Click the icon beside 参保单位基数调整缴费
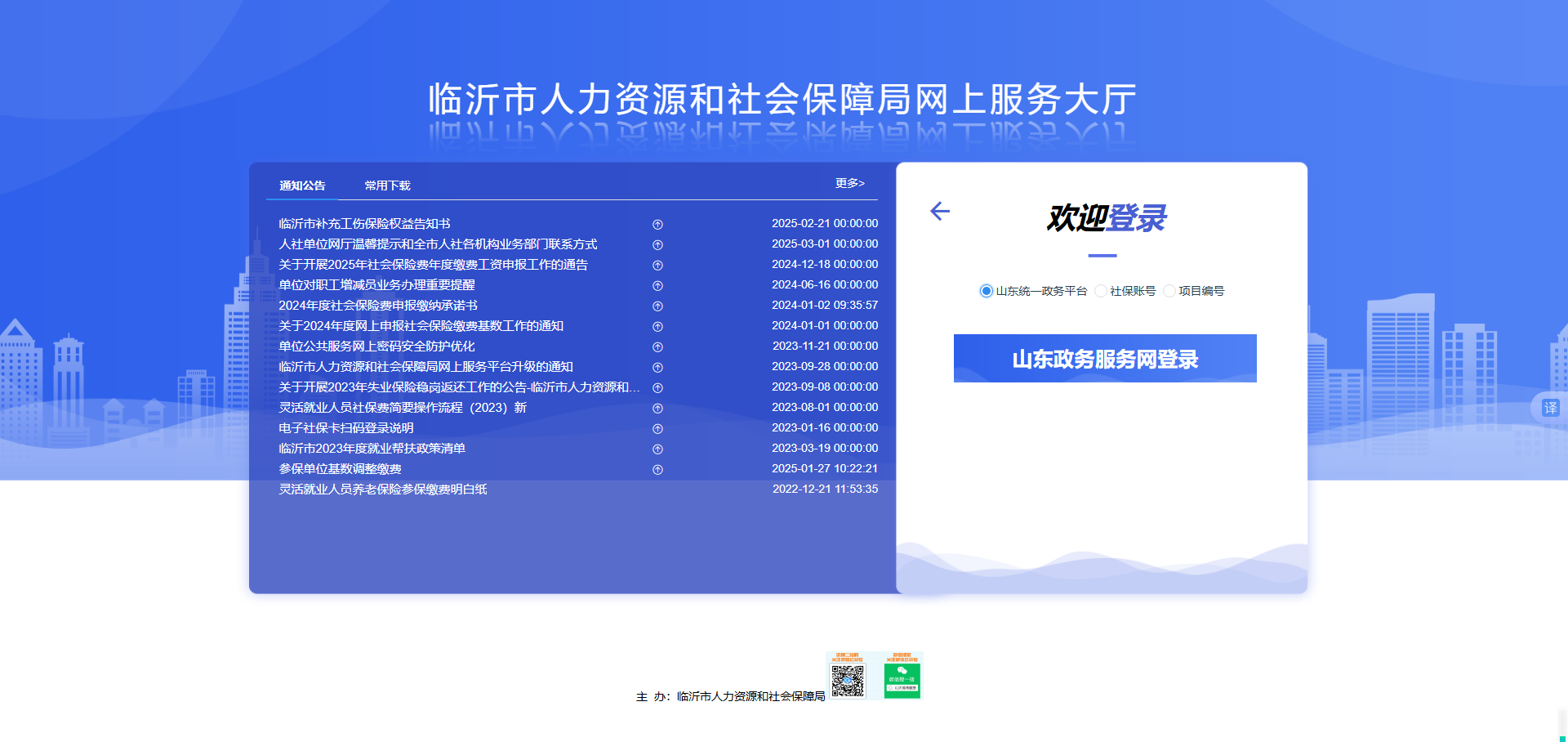 point(657,470)
